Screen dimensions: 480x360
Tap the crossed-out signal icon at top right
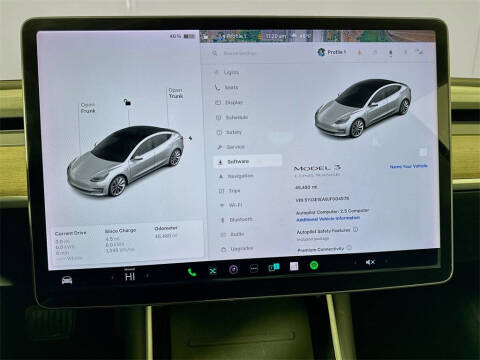(419, 52)
